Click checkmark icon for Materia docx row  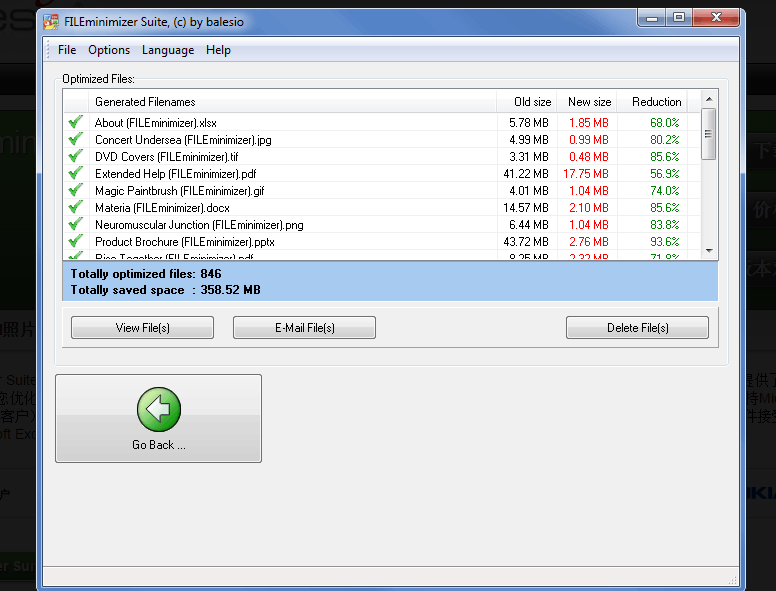tap(76, 207)
